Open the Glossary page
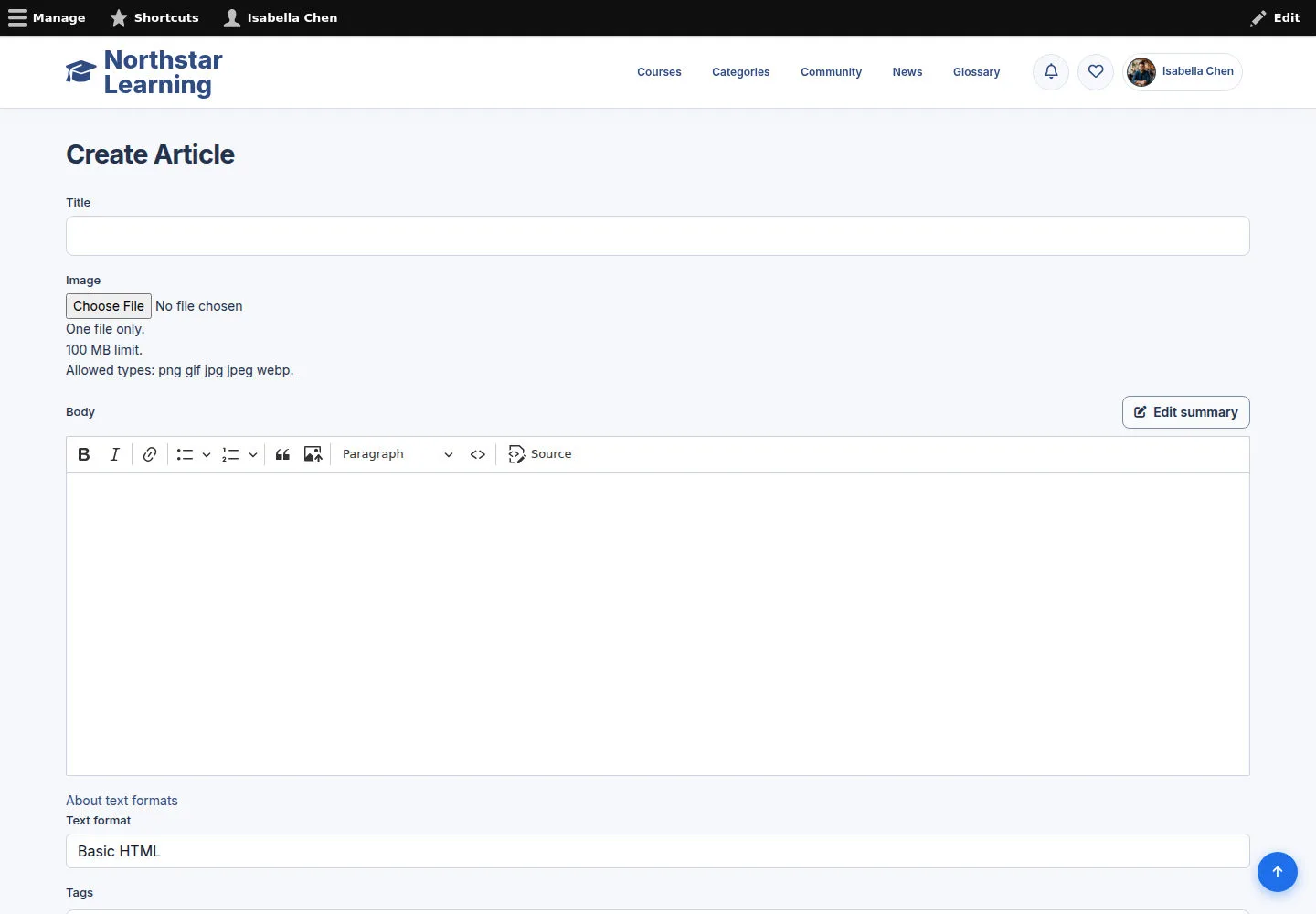 tap(977, 72)
